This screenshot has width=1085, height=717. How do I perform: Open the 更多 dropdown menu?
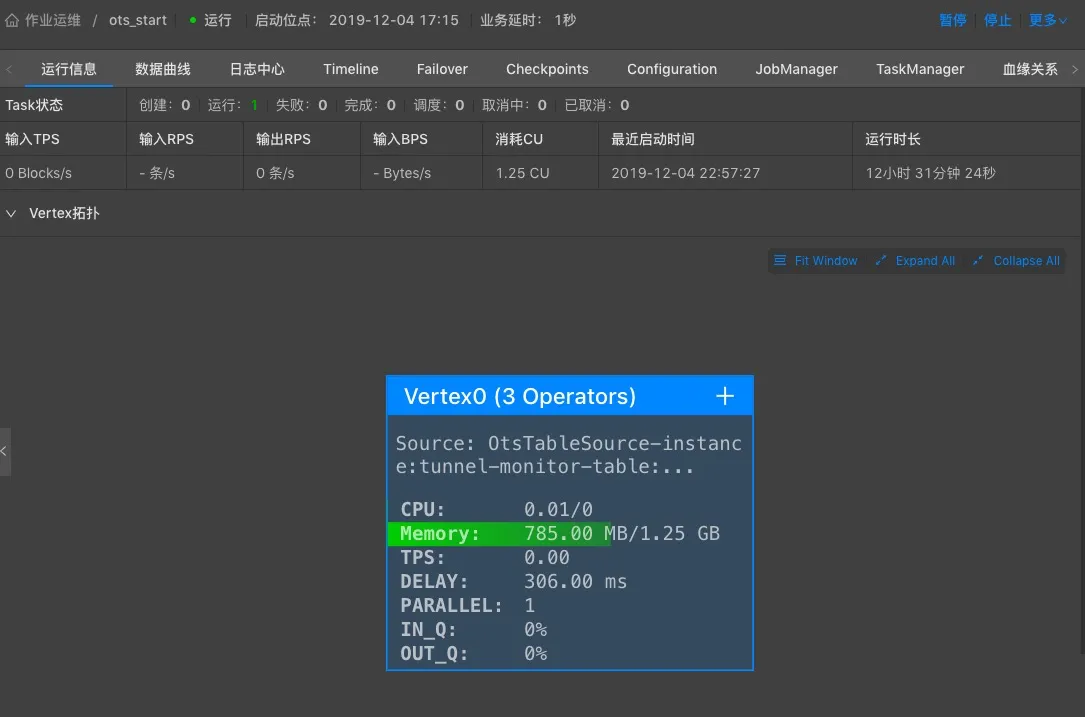click(1048, 20)
